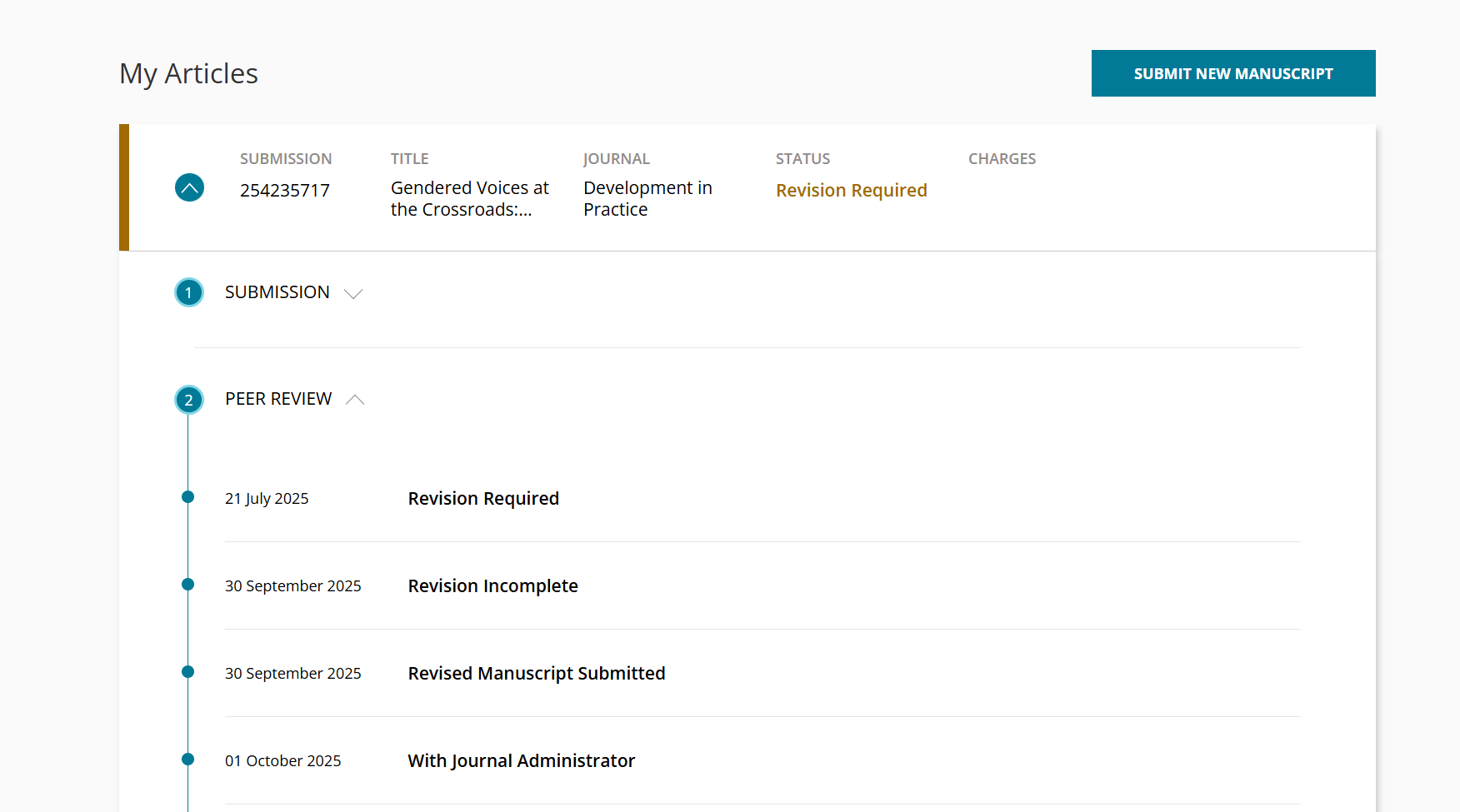Select the 21 July 2025 timeline dot
The height and width of the screenshot is (812, 1460).
pos(188,497)
